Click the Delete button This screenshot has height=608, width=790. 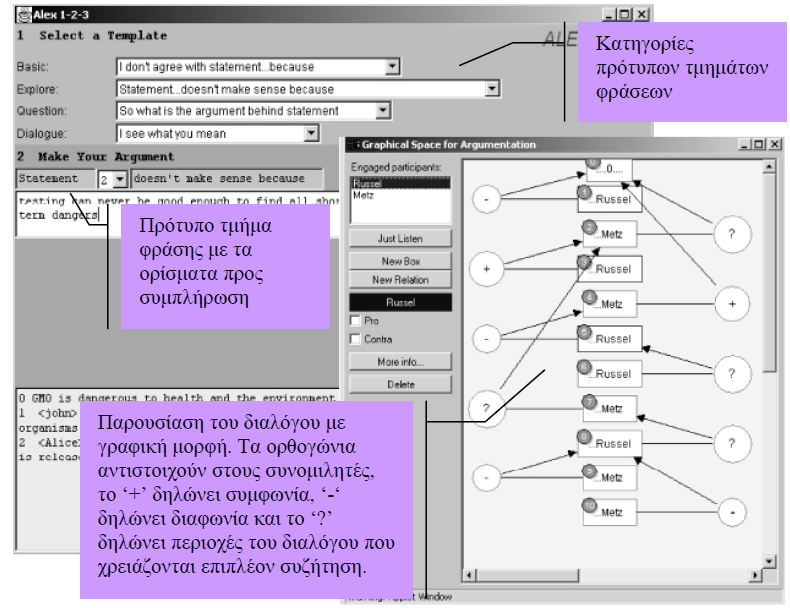coord(401,384)
